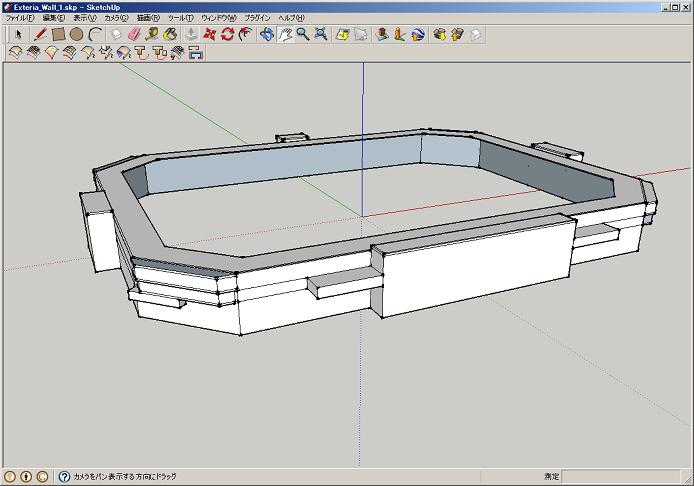This screenshot has width=694, height=486.
Task: Click the Zoom magnifier tool
Action: point(302,34)
